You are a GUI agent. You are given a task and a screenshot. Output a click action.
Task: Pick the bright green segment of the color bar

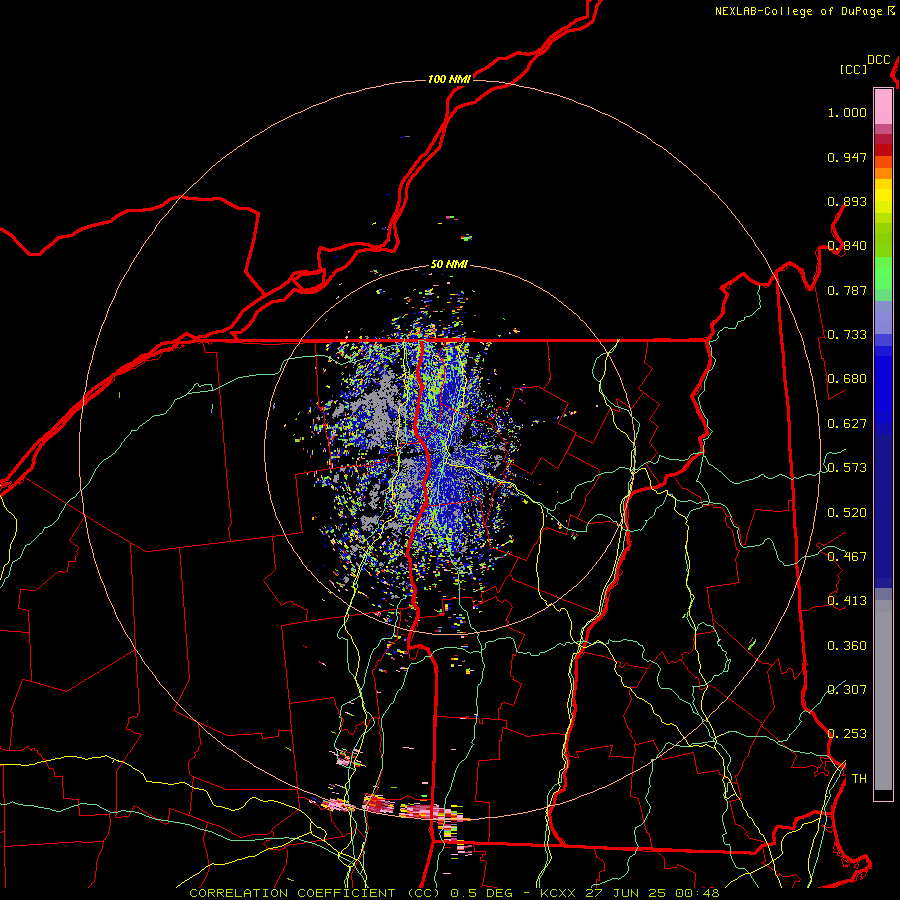click(x=883, y=273)
